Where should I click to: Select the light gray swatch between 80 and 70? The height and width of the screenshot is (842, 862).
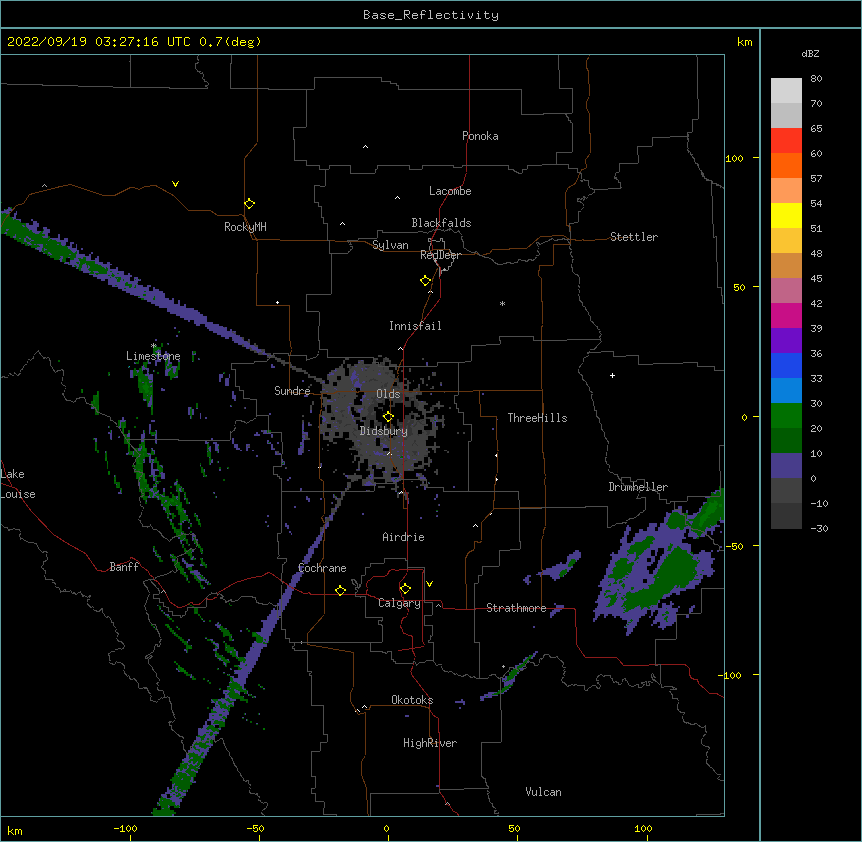(786, 90)
